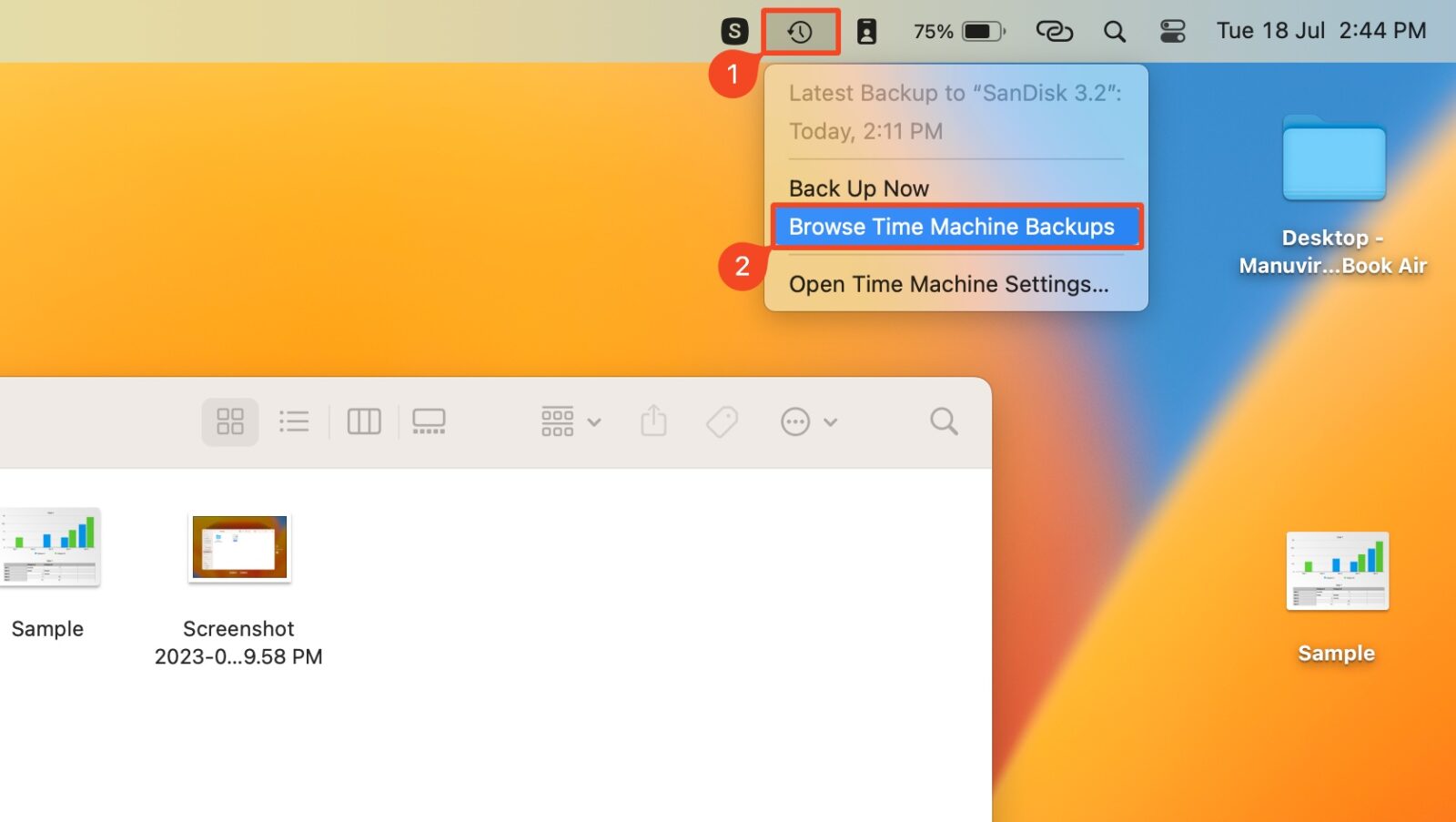
Task: Switch to column view in Finder
Action: 363,421
